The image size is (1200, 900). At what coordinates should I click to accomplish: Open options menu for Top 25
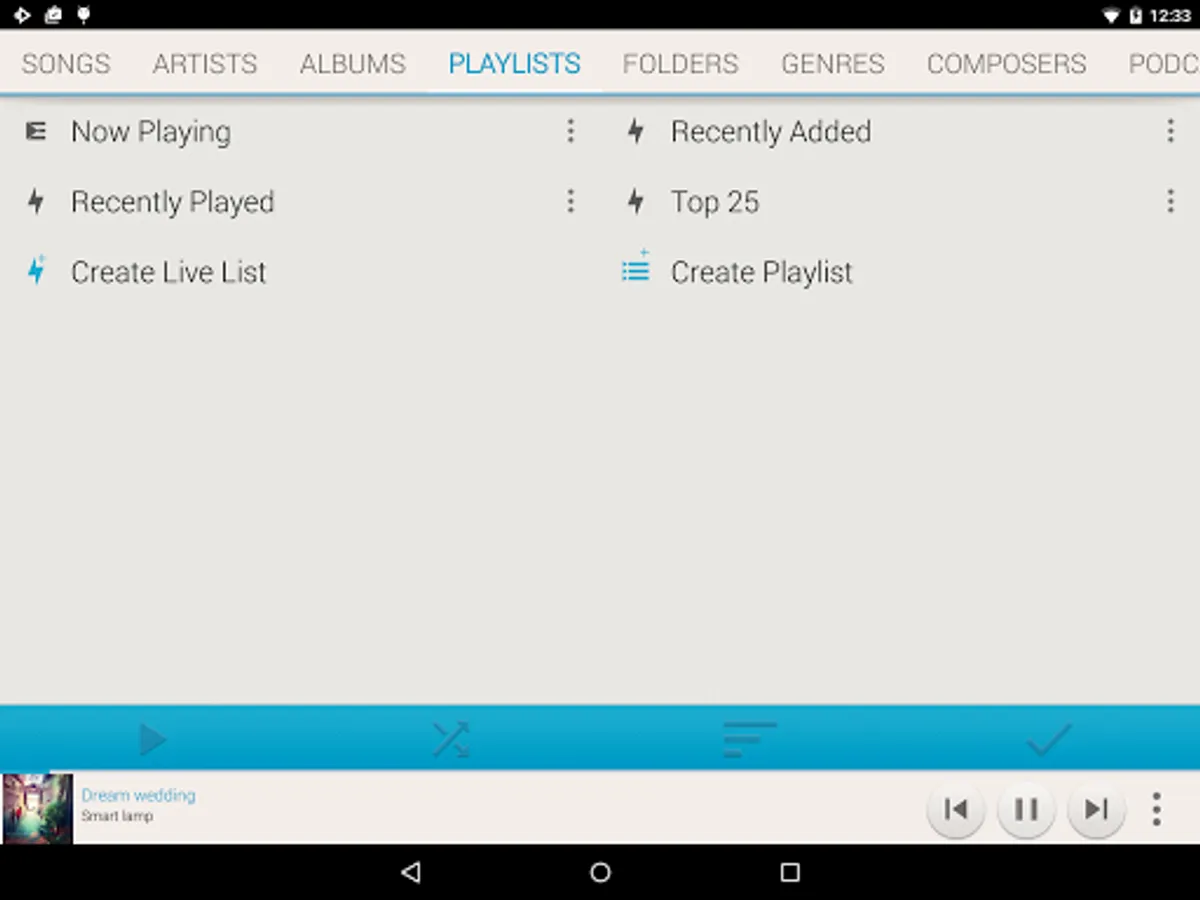coord(1170,201)
